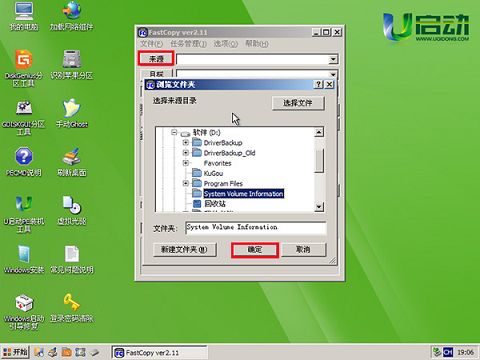
Task: Open the Windows安装 desktop icon
Action: 24,259
